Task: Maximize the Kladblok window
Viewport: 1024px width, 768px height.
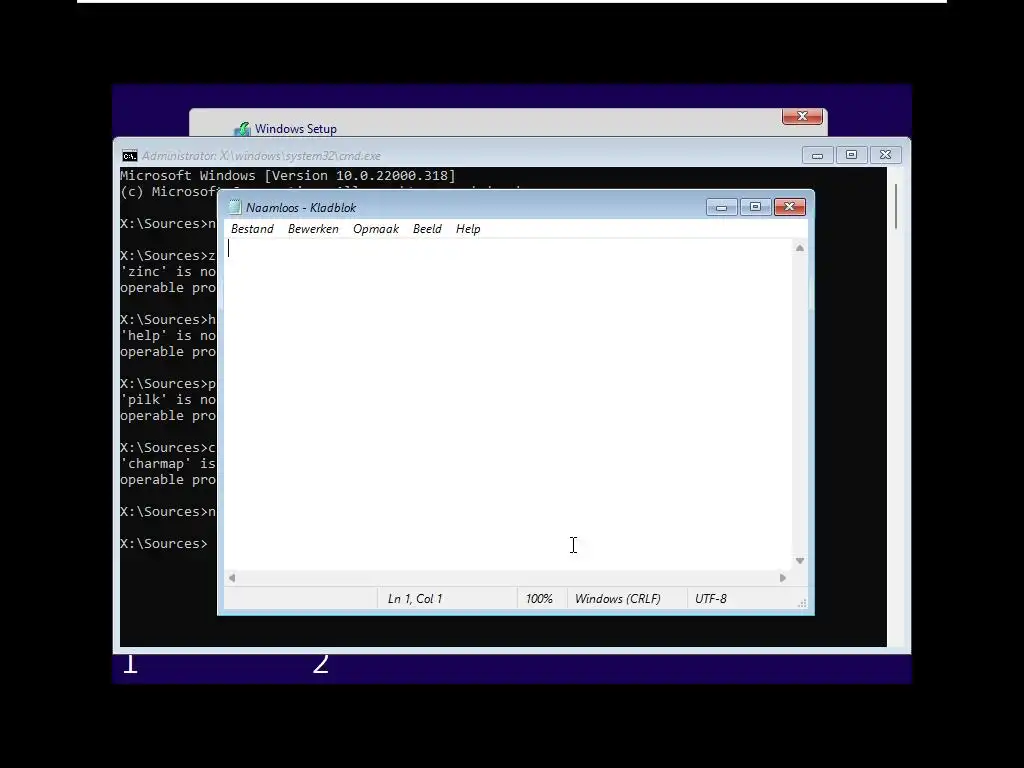Action: pyautogui.click(x=756, y=207)
